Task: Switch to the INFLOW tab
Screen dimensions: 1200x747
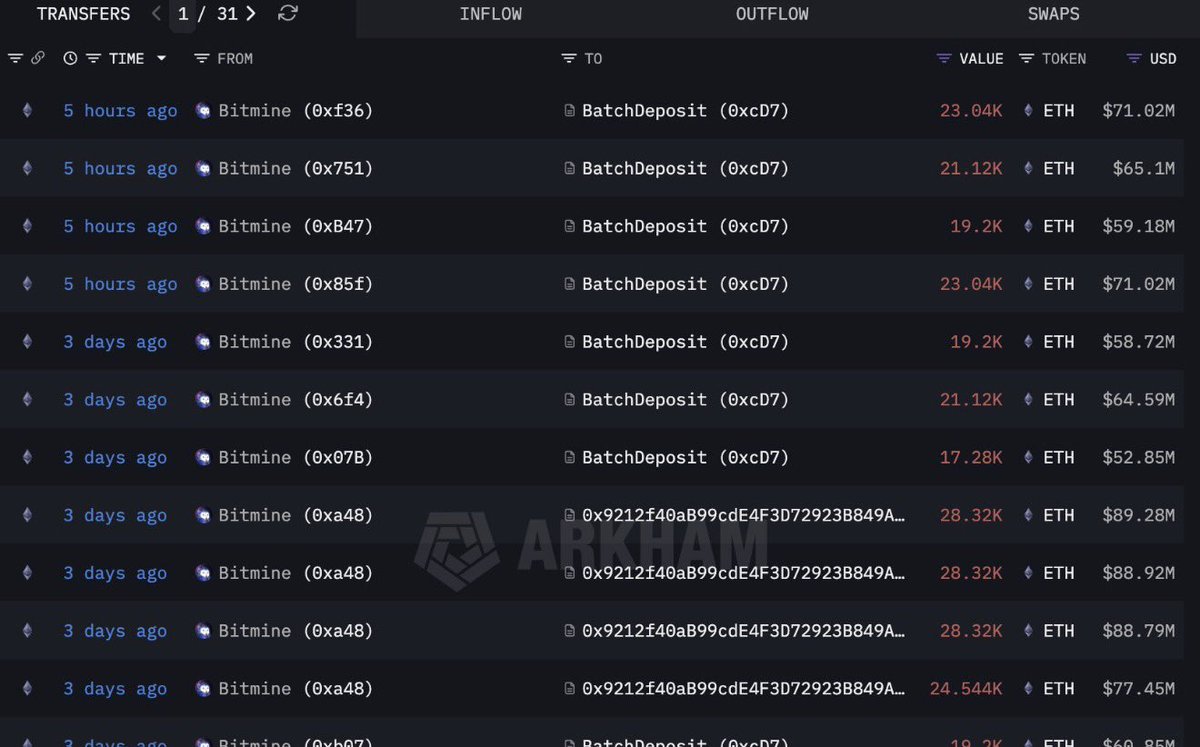Action: [x=490, y=15]
